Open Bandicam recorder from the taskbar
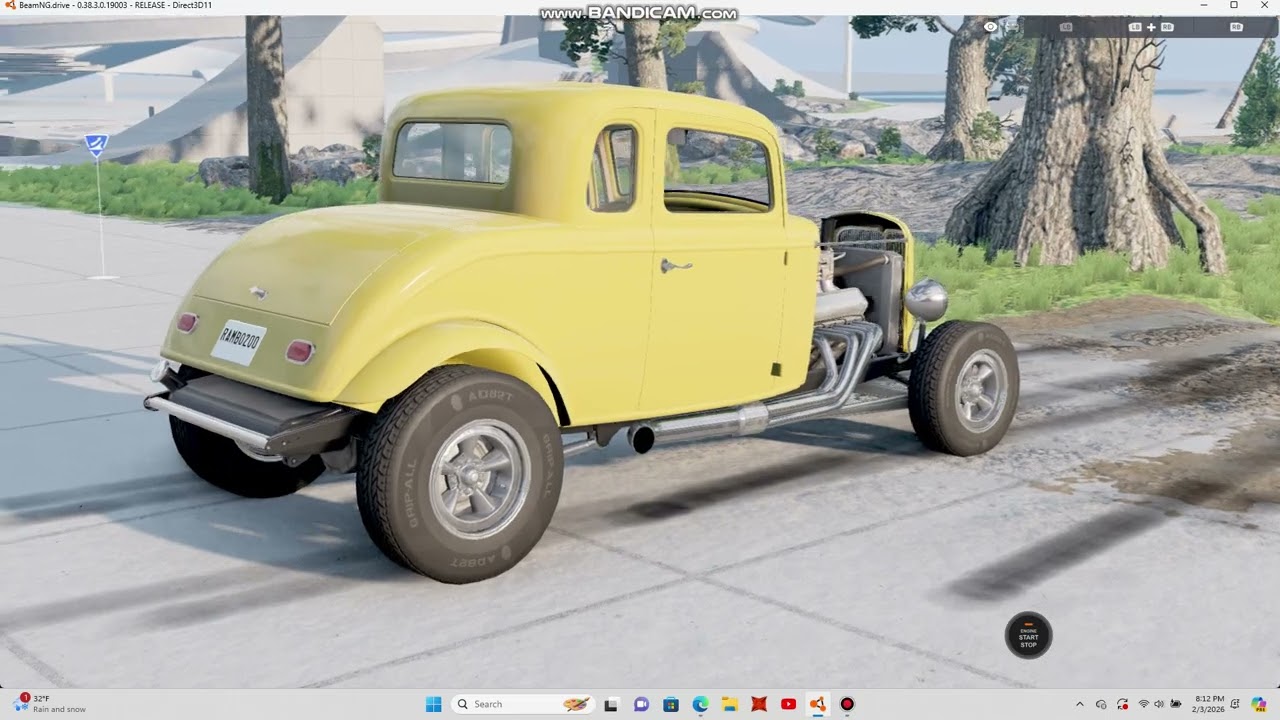This screenshot has height=720, width=1280. coord(847,704)
